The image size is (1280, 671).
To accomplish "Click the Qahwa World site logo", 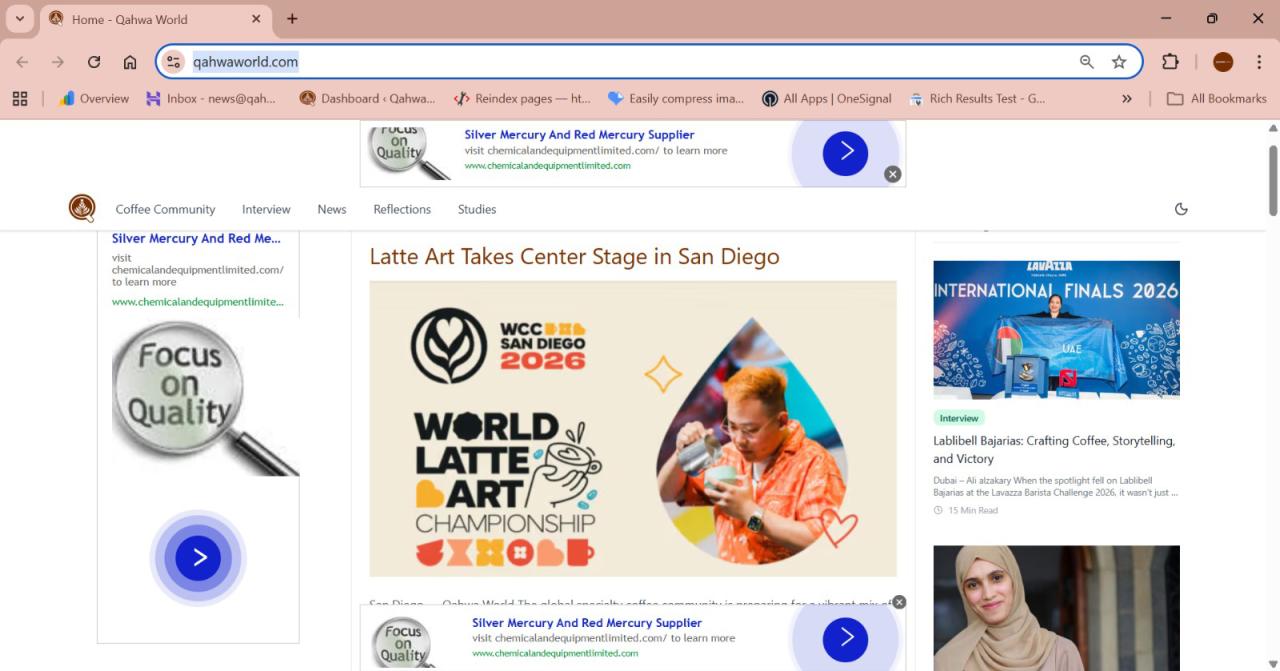I will [82, 208].
